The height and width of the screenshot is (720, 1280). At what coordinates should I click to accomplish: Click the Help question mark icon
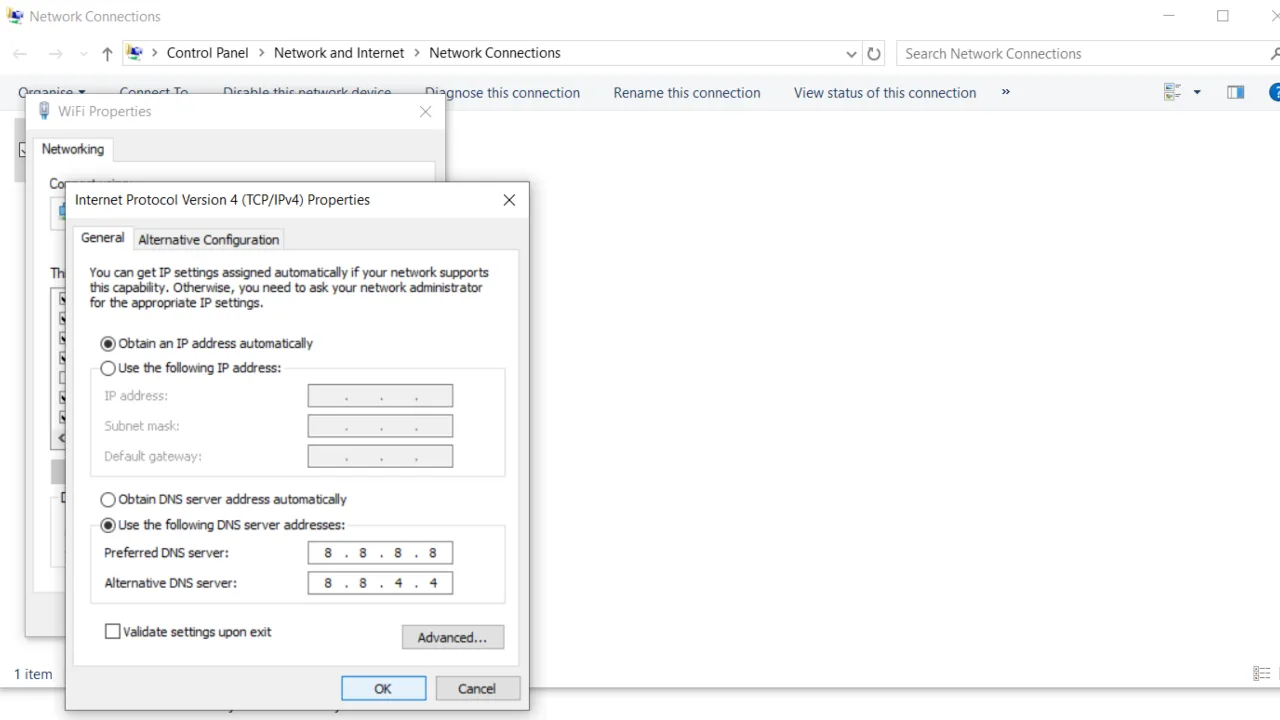click(x=1274, y=92)
